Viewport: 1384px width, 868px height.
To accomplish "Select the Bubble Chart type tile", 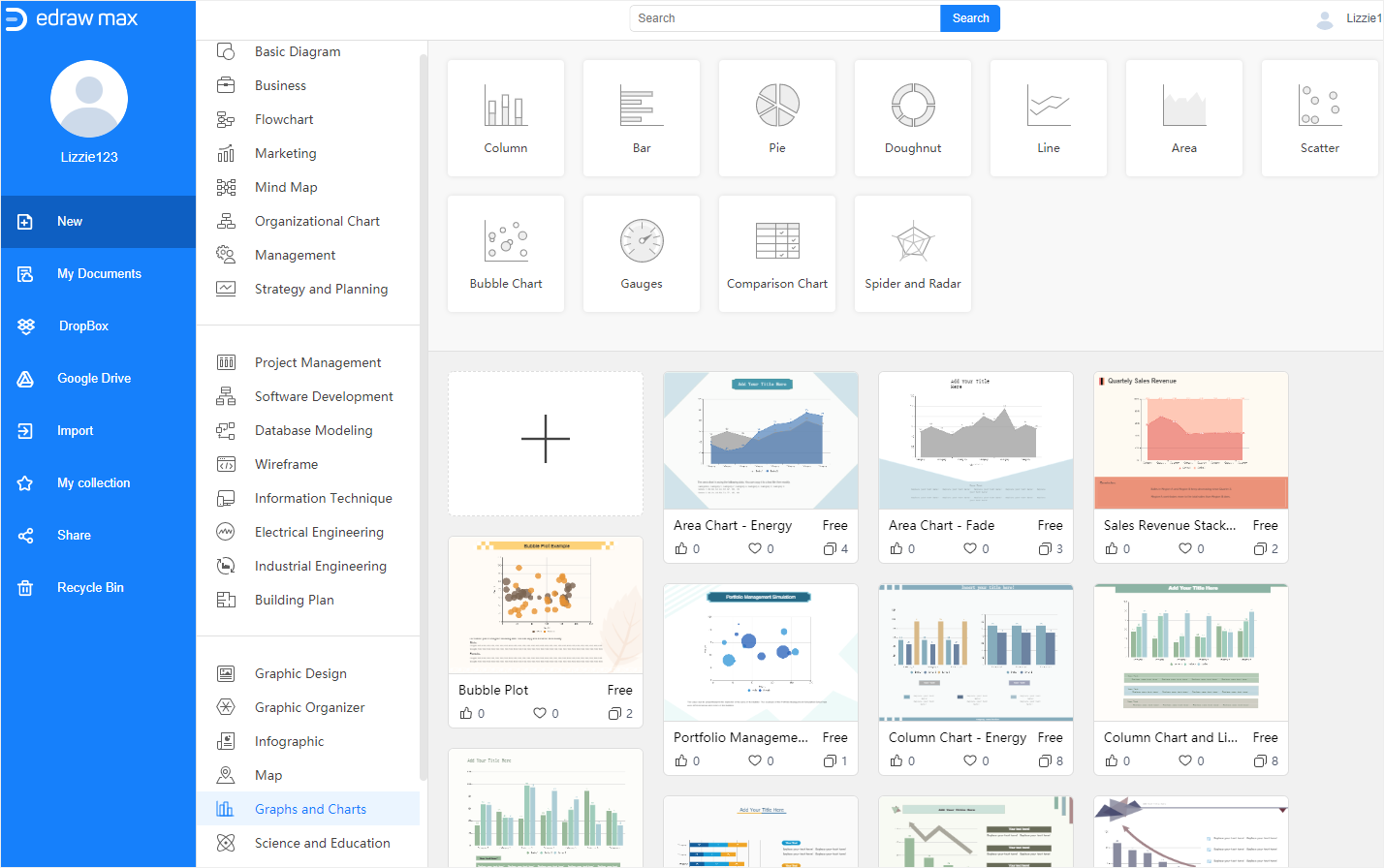I will pos(506,254).
